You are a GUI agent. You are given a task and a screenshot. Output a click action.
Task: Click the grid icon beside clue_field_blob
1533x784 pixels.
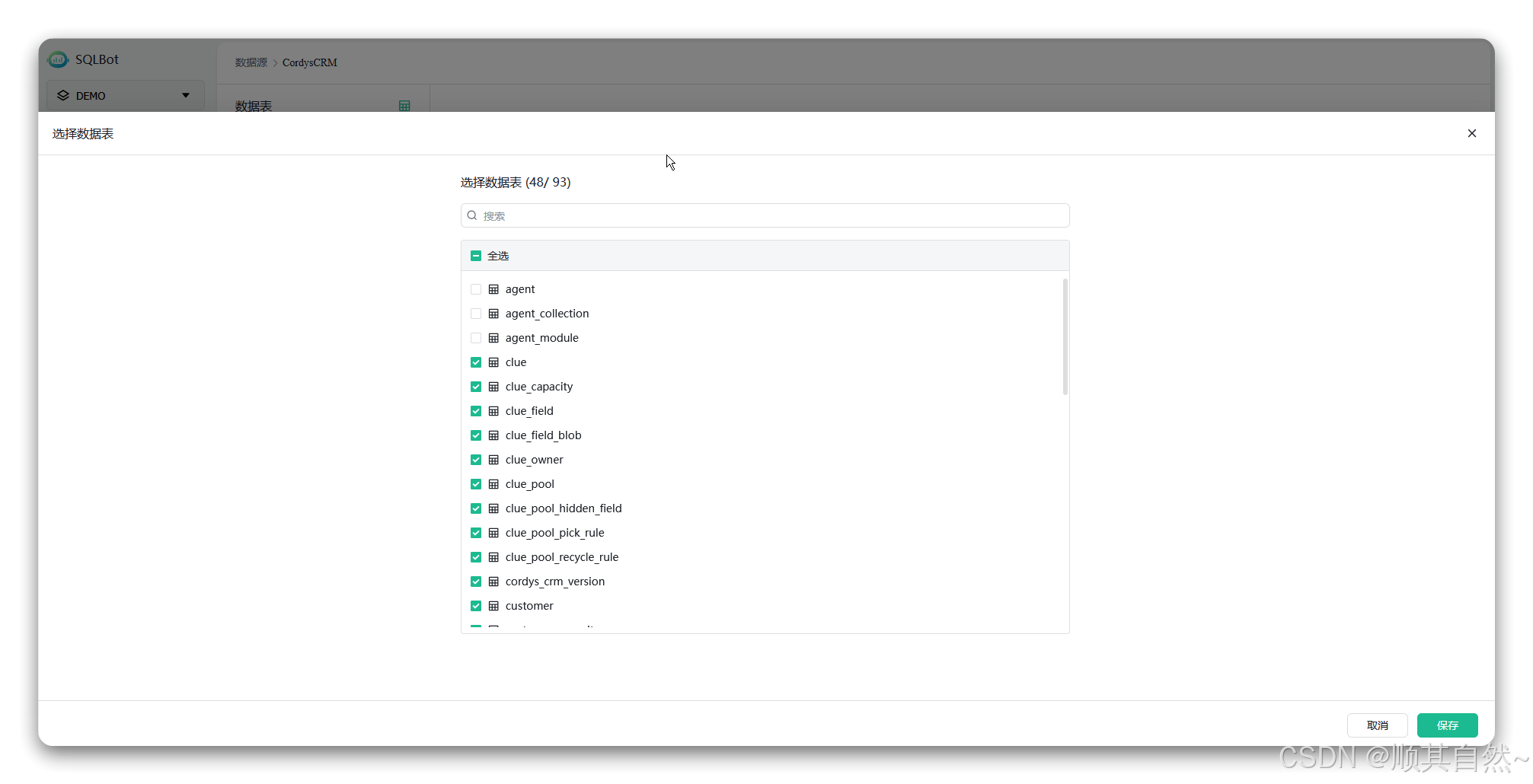click(x=494, y=435)
